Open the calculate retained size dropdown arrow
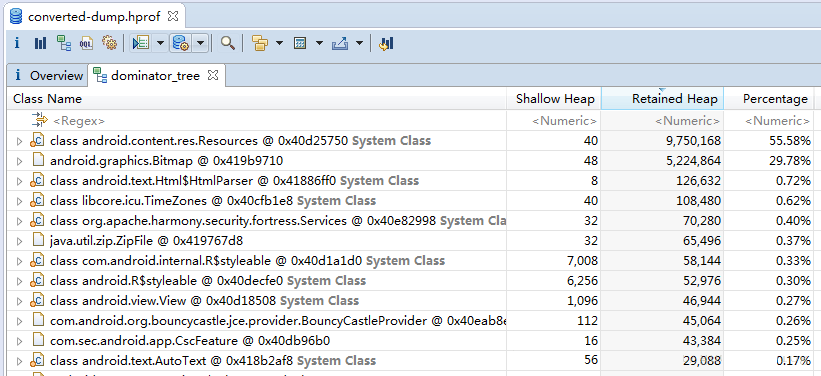This screenshot has height=376, width=821. (319, 43)
